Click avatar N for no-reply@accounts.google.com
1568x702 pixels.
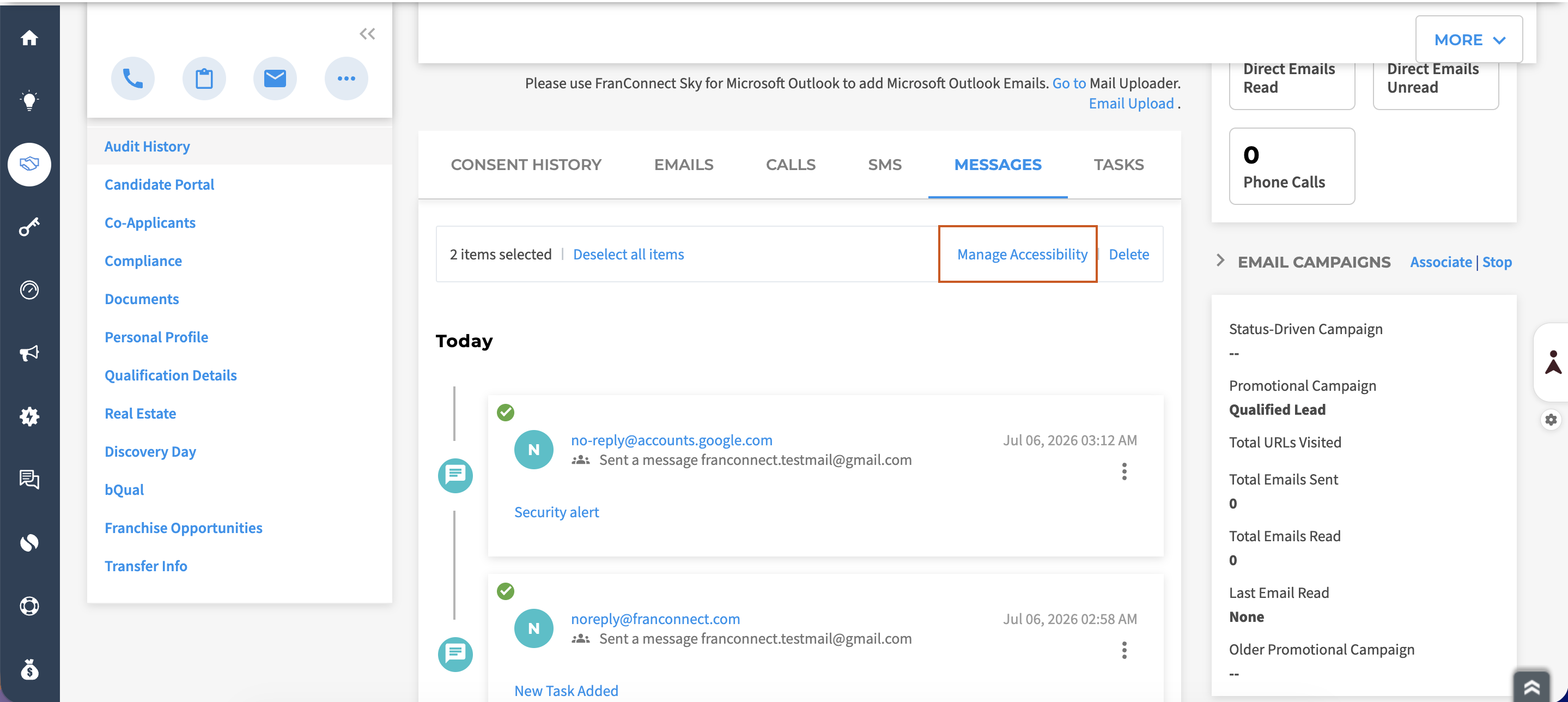(x=534, y=449)
